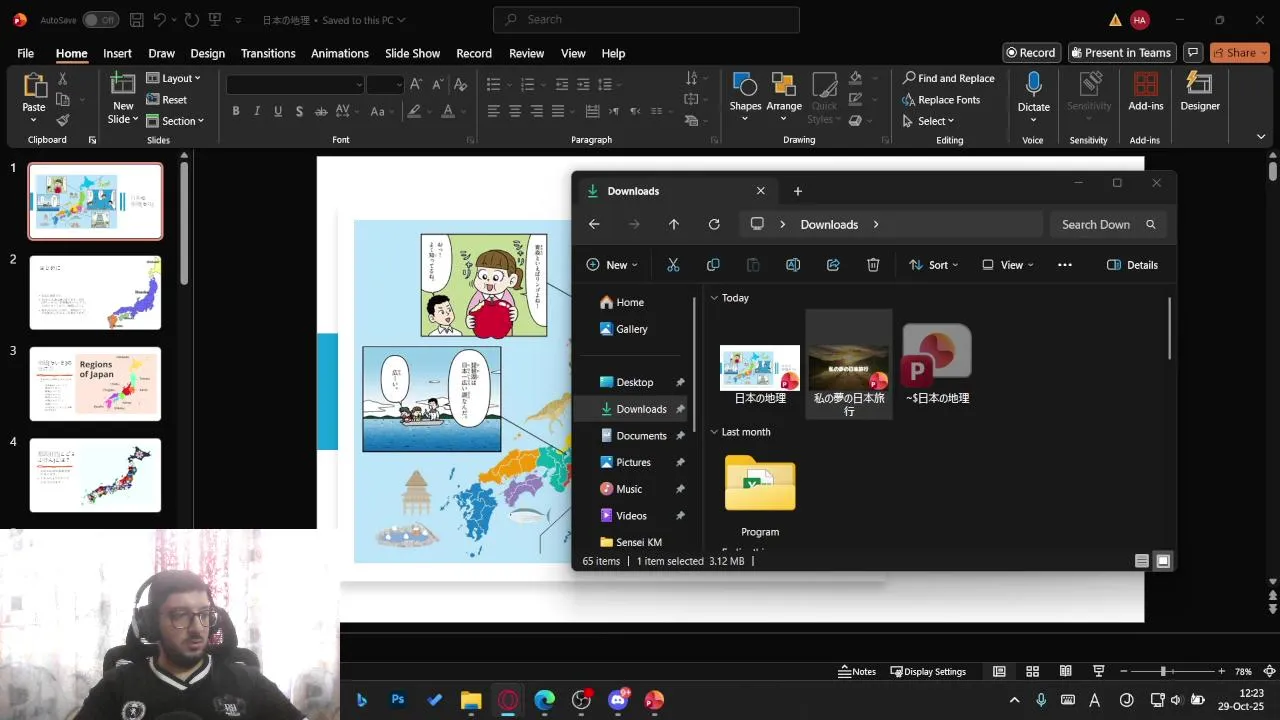Refresh the Downloads folder view
Viewport: 1280px width, 720px height.
point(714,224)
